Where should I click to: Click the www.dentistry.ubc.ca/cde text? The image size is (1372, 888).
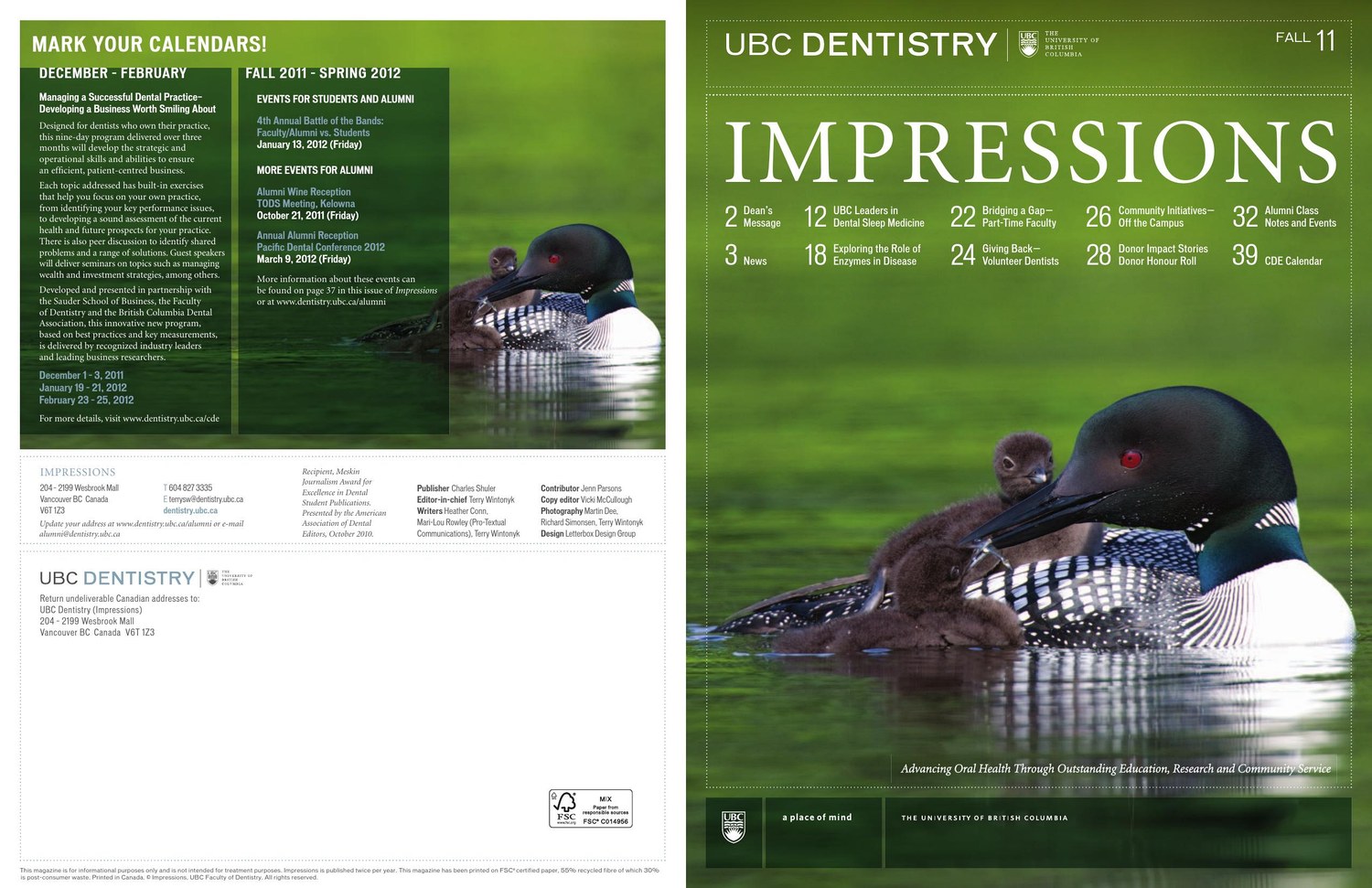[171, 419]
